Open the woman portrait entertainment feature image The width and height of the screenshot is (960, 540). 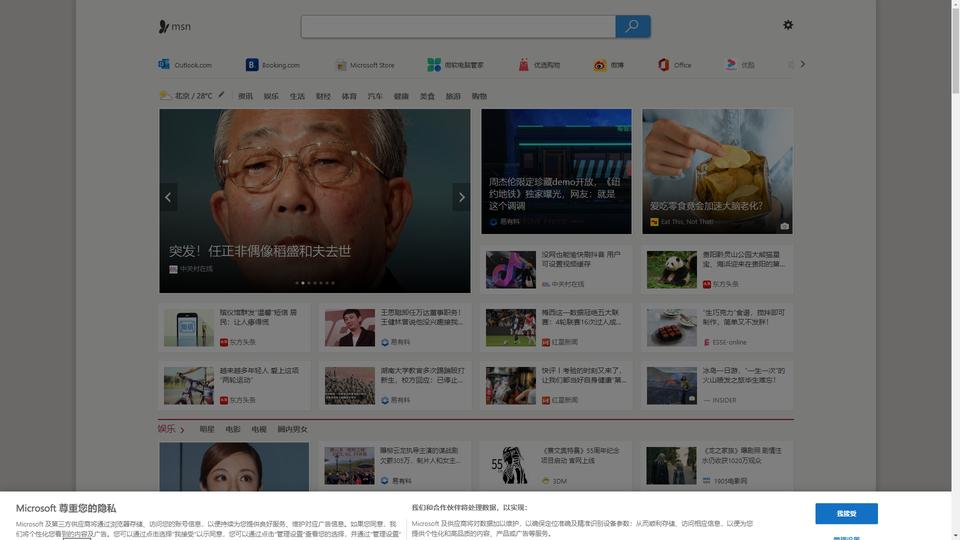pos(234,467)
